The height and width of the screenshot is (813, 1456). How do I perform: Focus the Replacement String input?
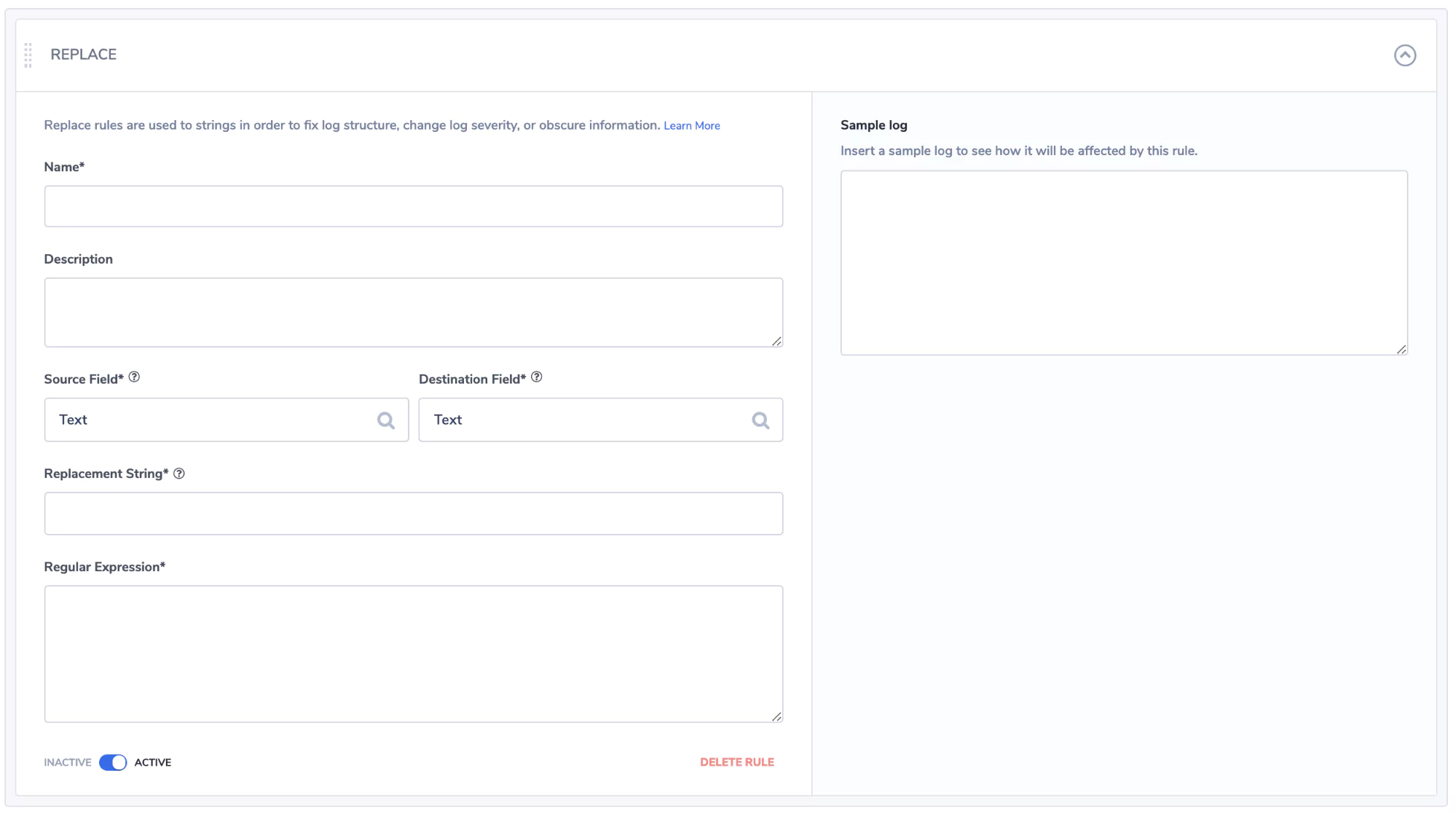click(414, 514)
